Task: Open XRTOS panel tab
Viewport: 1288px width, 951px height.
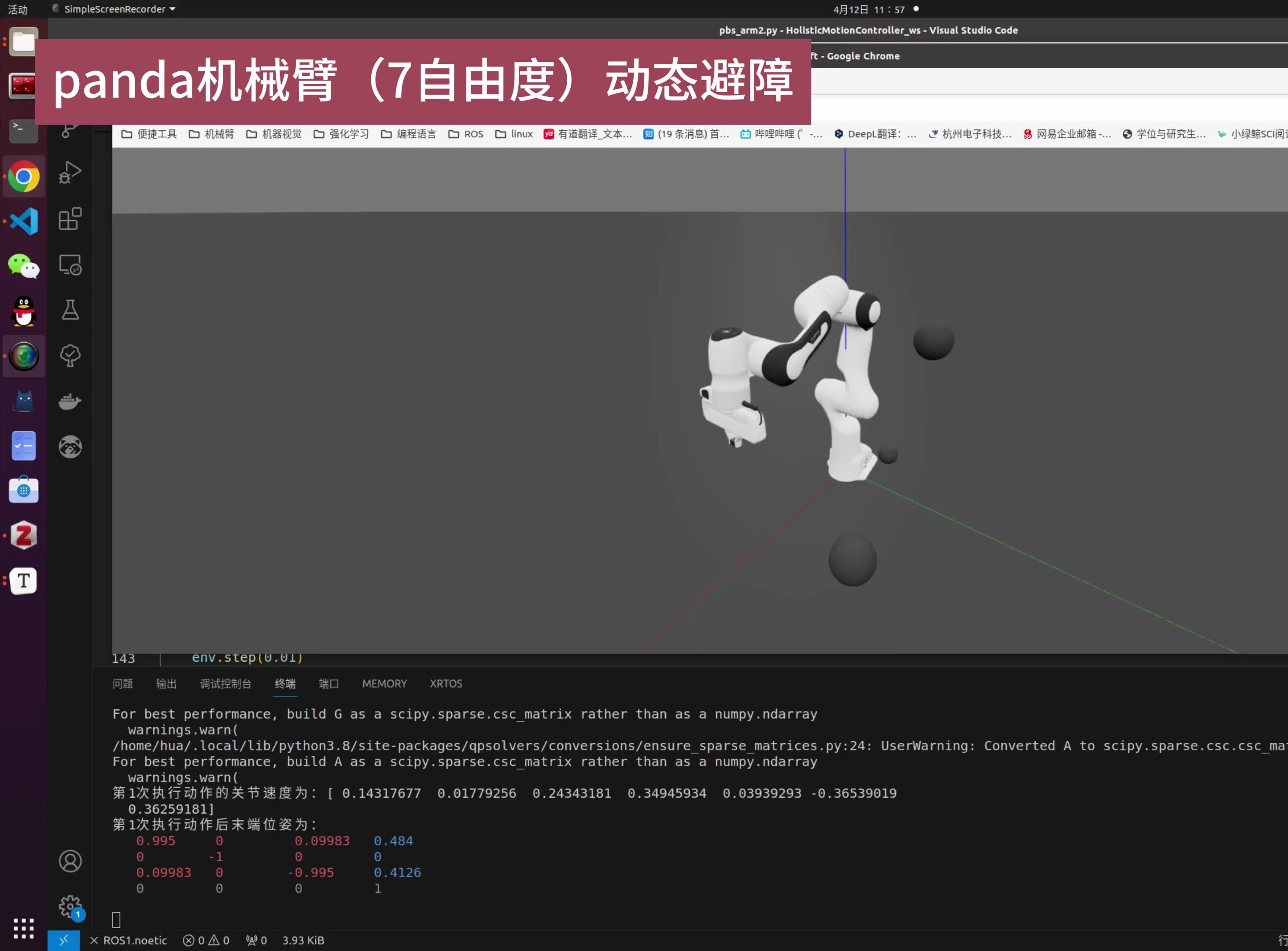Action: click(x=446, y=684)
